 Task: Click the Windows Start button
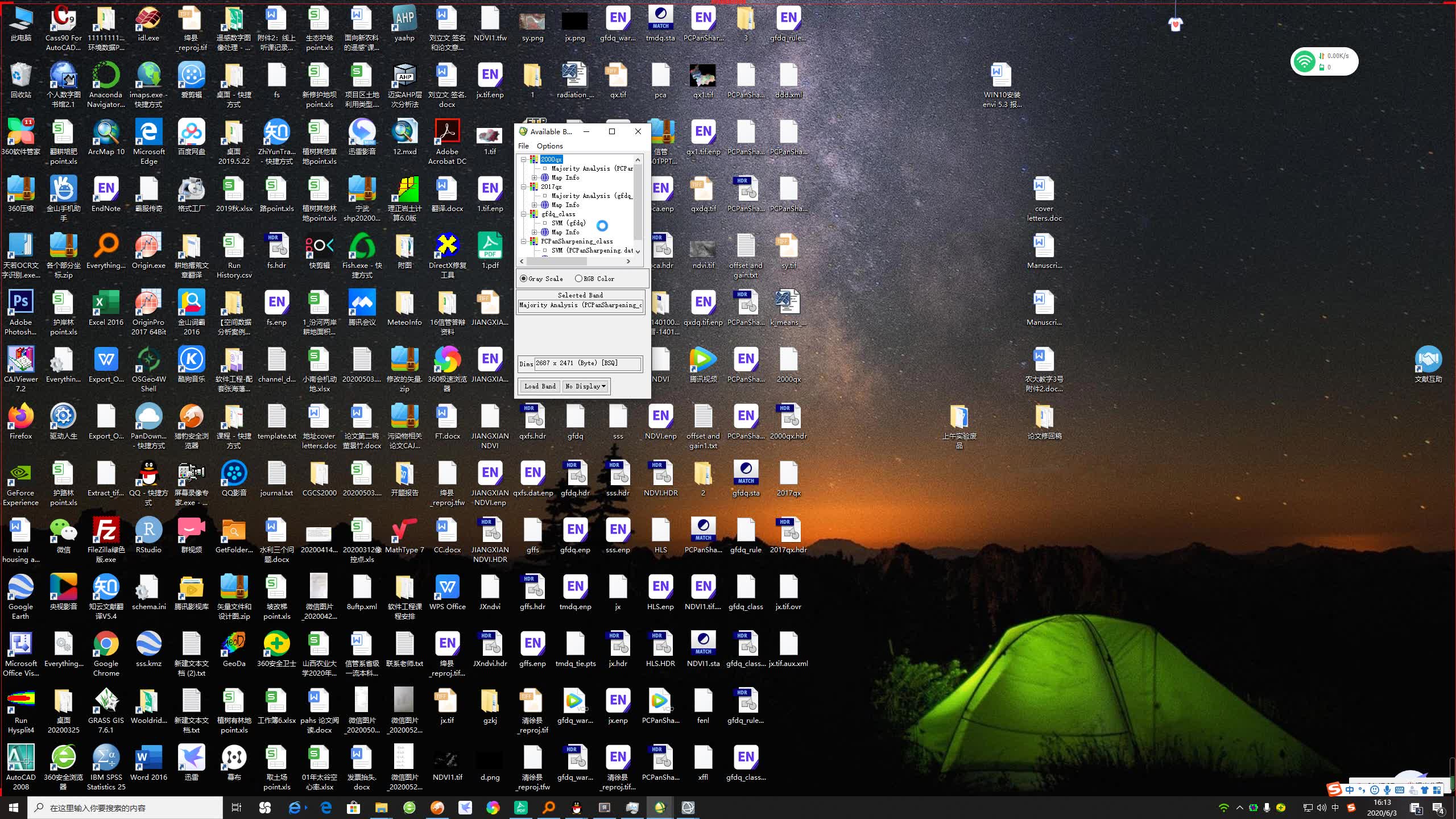(x=14, y=808)
